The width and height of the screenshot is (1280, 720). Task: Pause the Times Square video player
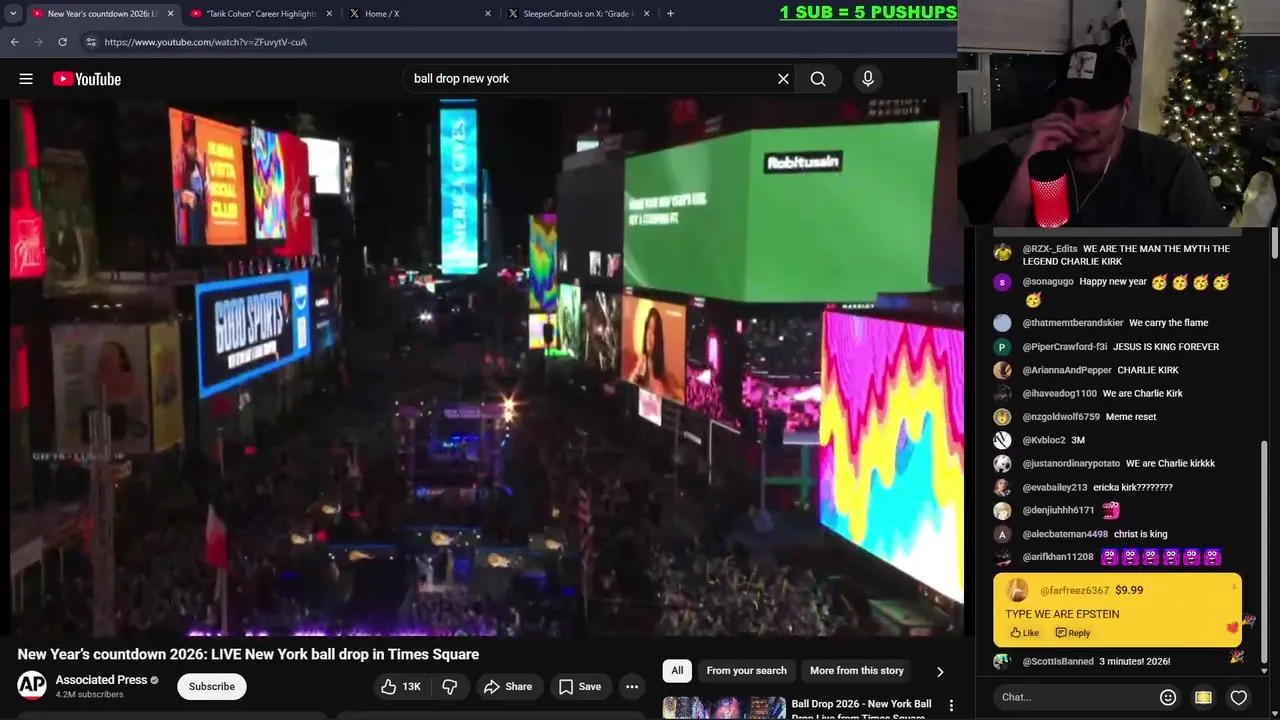486,367
